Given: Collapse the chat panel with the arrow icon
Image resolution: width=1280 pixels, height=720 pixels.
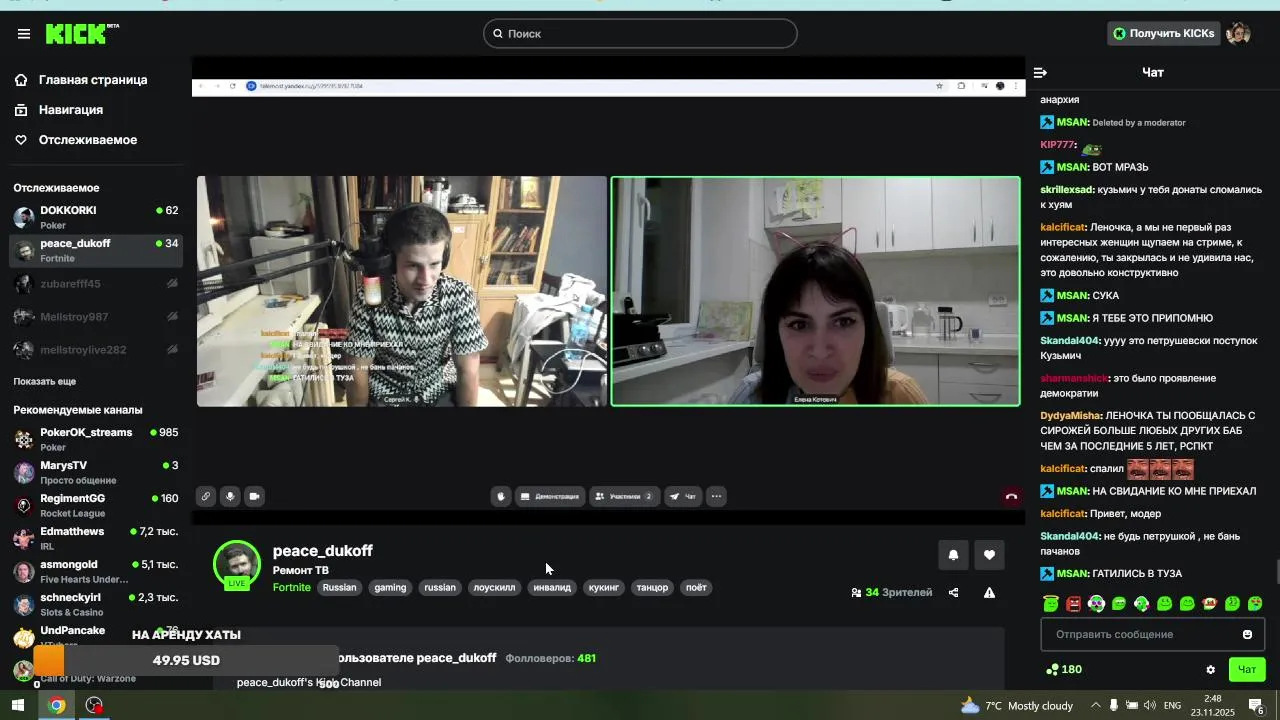Looking at the screenshot, I should pyautogui.click(x=1040, y=73).
